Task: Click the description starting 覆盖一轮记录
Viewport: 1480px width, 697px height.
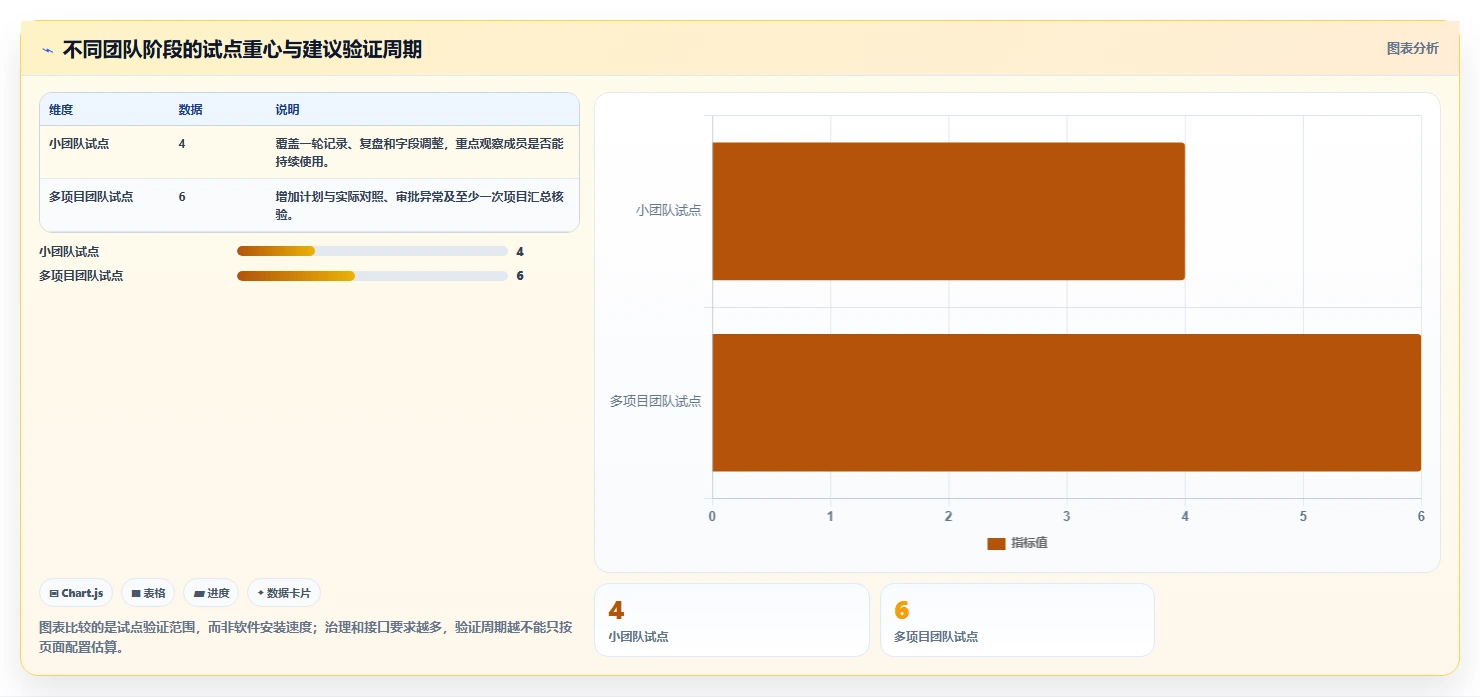Action: (x=419, y=152)
